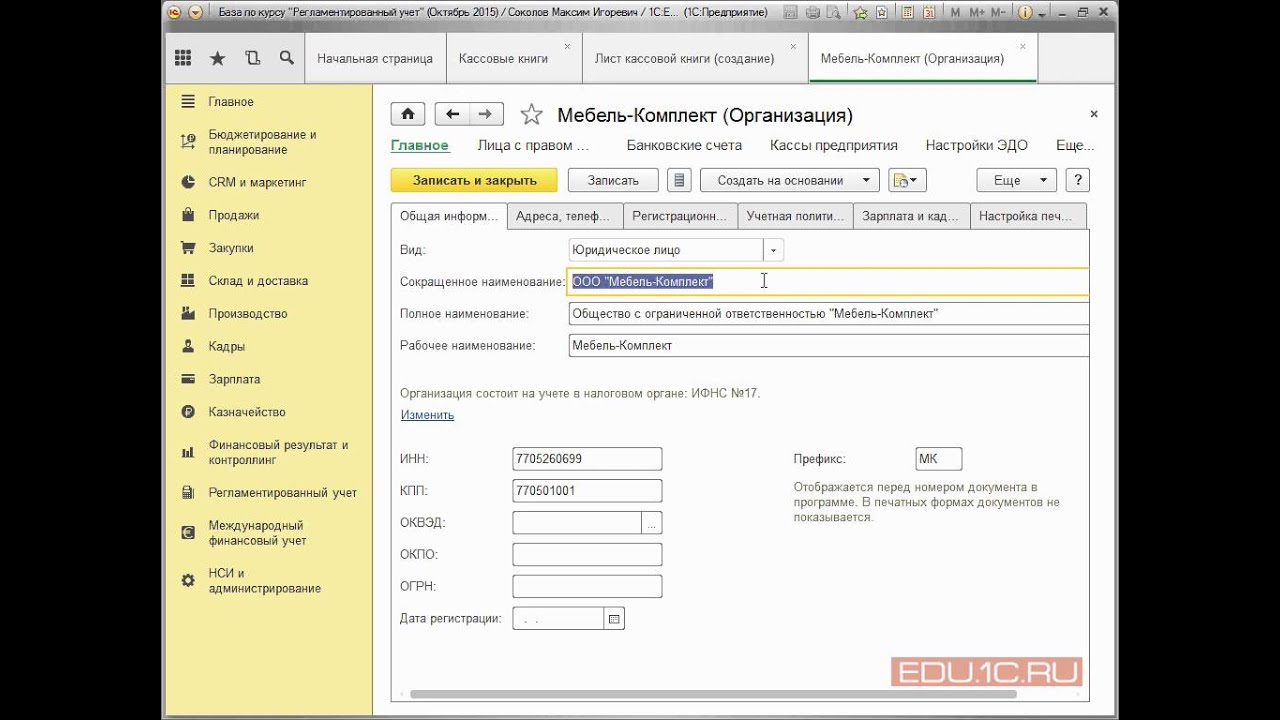Viewport: 1280px width, 720px height.
Task: Go back with the left arrow button
Action: pos(453,114)
